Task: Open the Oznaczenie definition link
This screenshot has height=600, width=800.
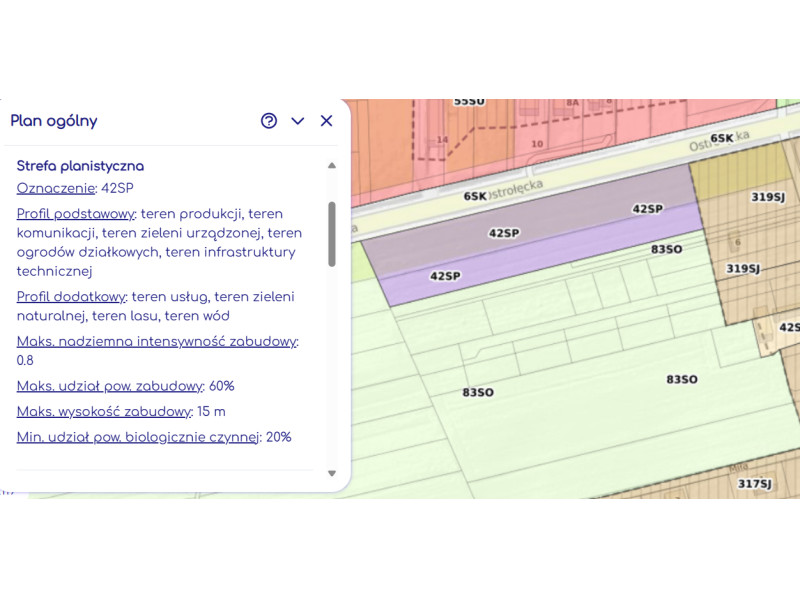Action: (x=56, y=188)
